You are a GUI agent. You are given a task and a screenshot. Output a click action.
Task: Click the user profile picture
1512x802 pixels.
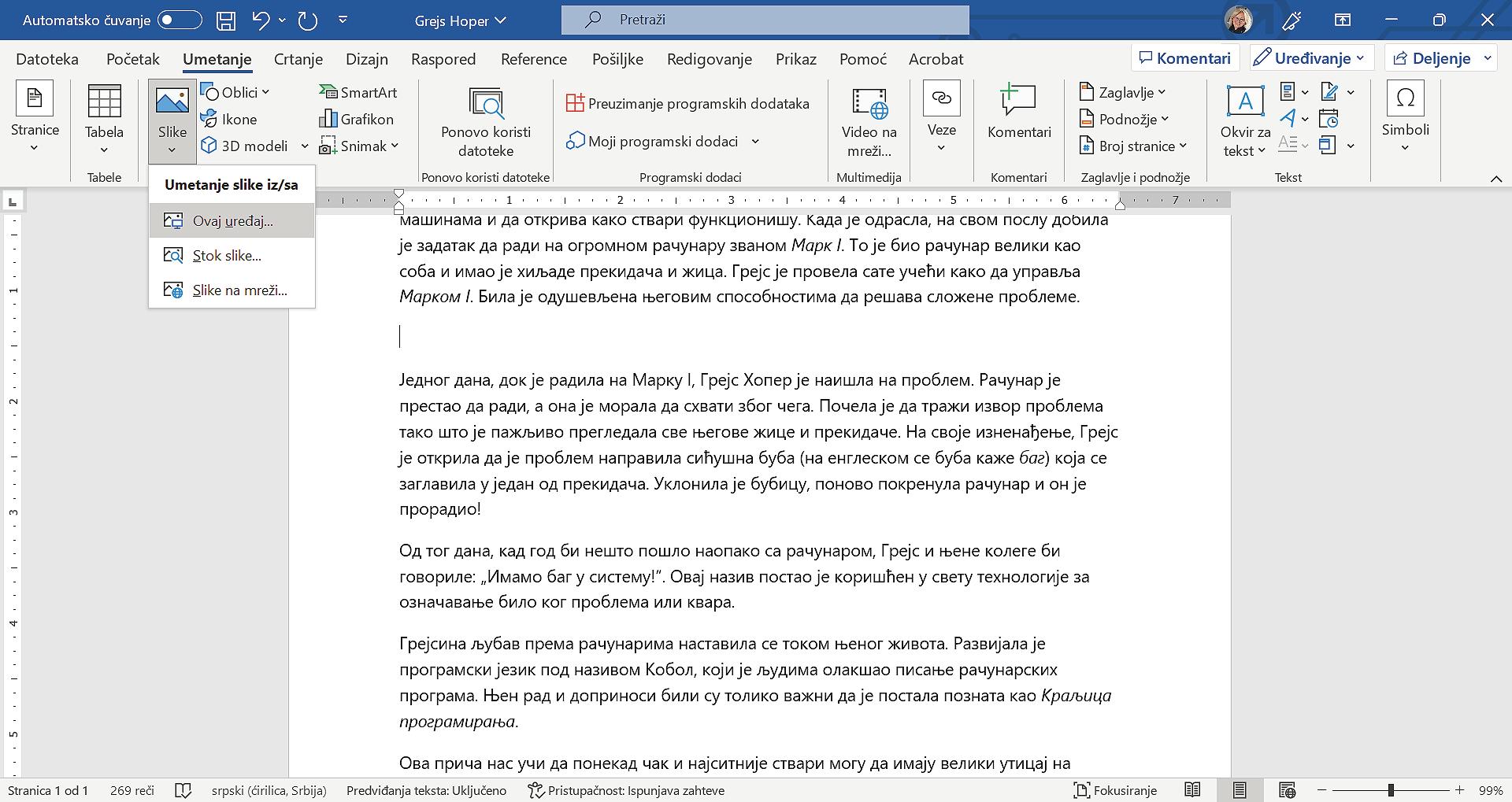tap(1239, 20)
